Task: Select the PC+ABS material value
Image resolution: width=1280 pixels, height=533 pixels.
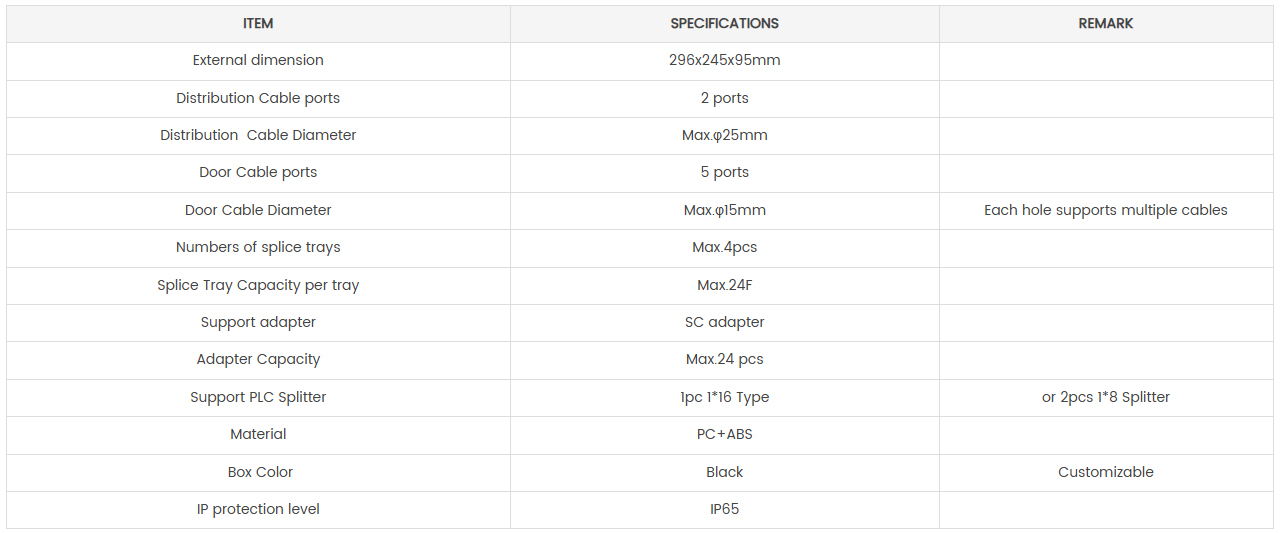Action: click(x=724, y=434)
